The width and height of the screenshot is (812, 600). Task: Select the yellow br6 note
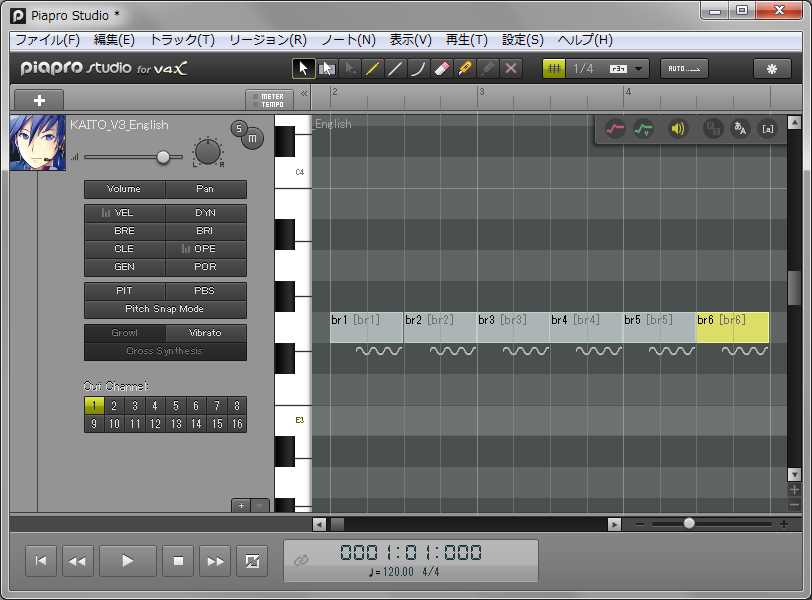[732, 327]
